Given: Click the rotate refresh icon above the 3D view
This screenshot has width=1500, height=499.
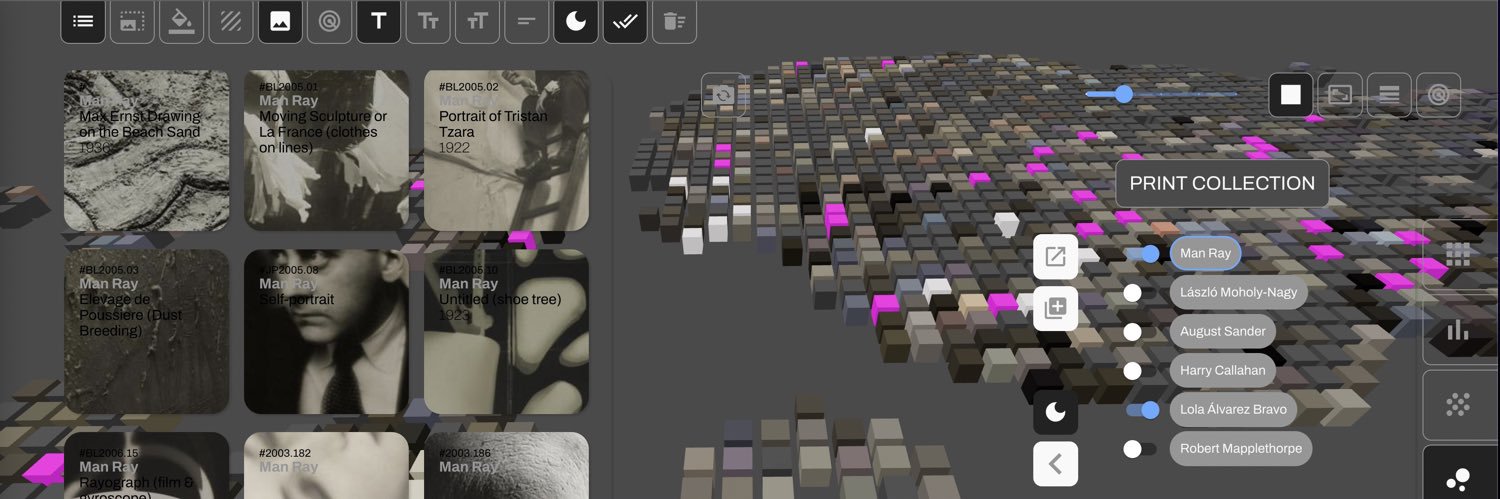Looking at the screenshot, I should point(723,95).
